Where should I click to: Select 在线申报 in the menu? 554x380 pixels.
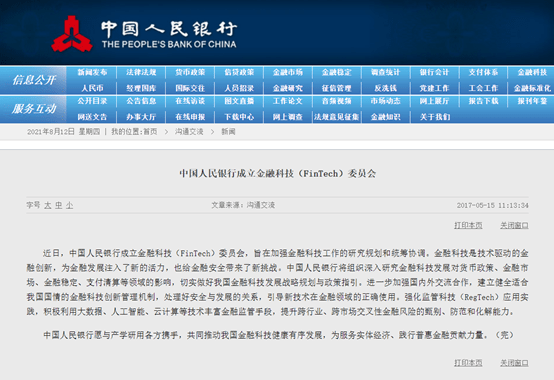[x=190, y=117]
